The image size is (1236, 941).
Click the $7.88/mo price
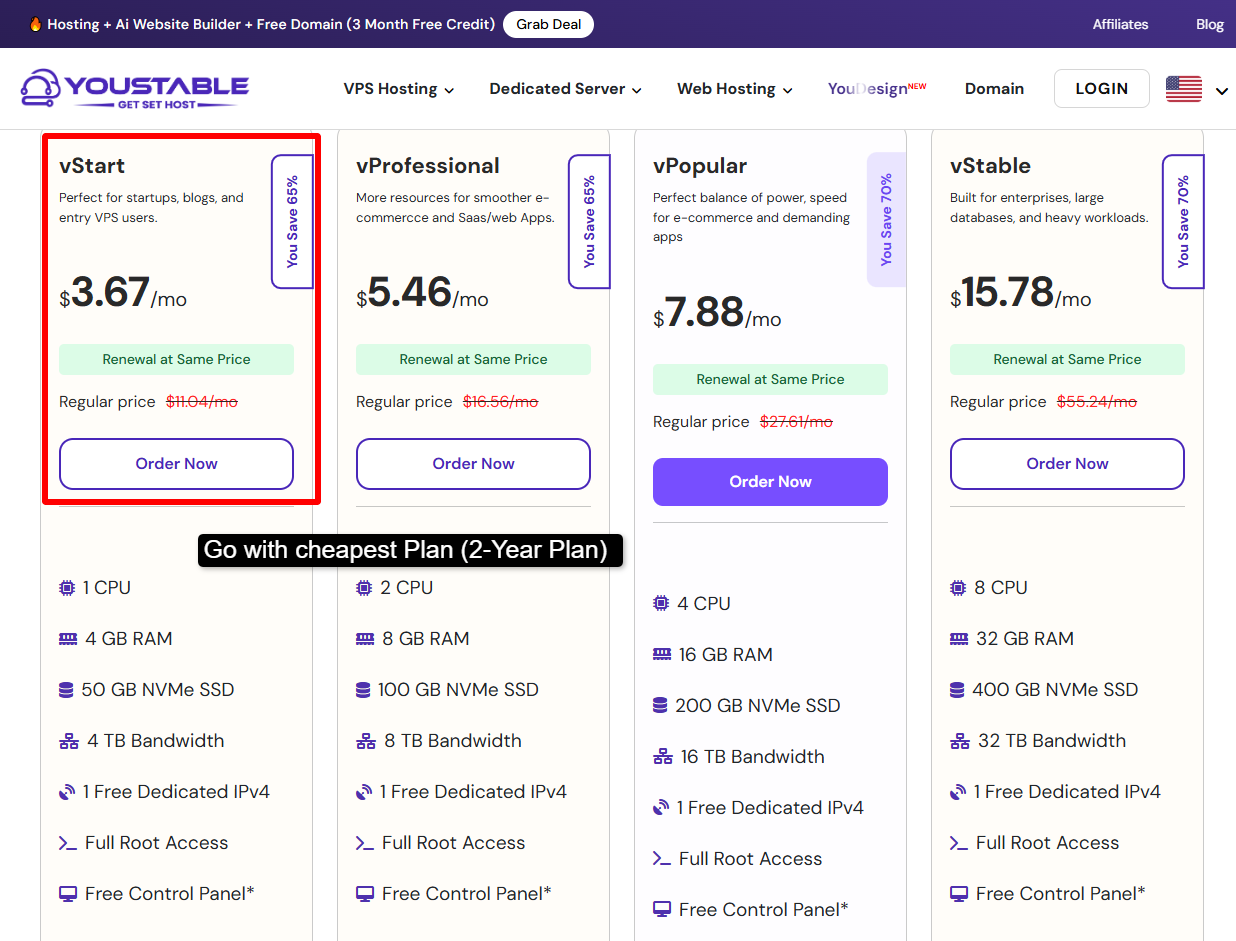pyautogui.click(x=717, y=314)
